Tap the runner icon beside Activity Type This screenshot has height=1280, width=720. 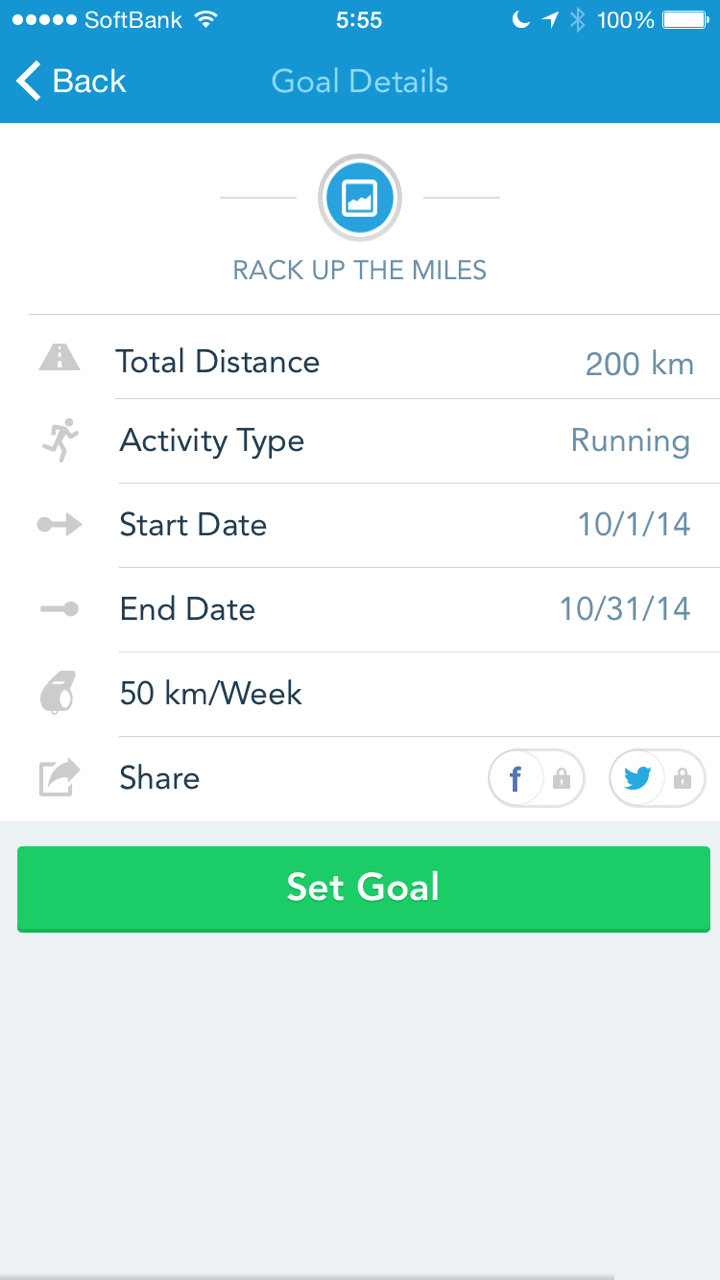click(60, 440)
